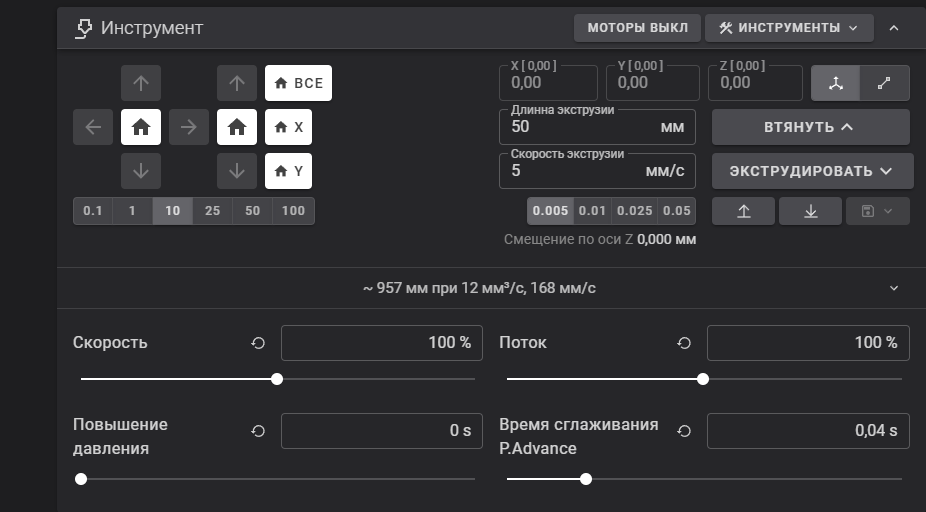Home the X and Y axes with center house icon

141,127
